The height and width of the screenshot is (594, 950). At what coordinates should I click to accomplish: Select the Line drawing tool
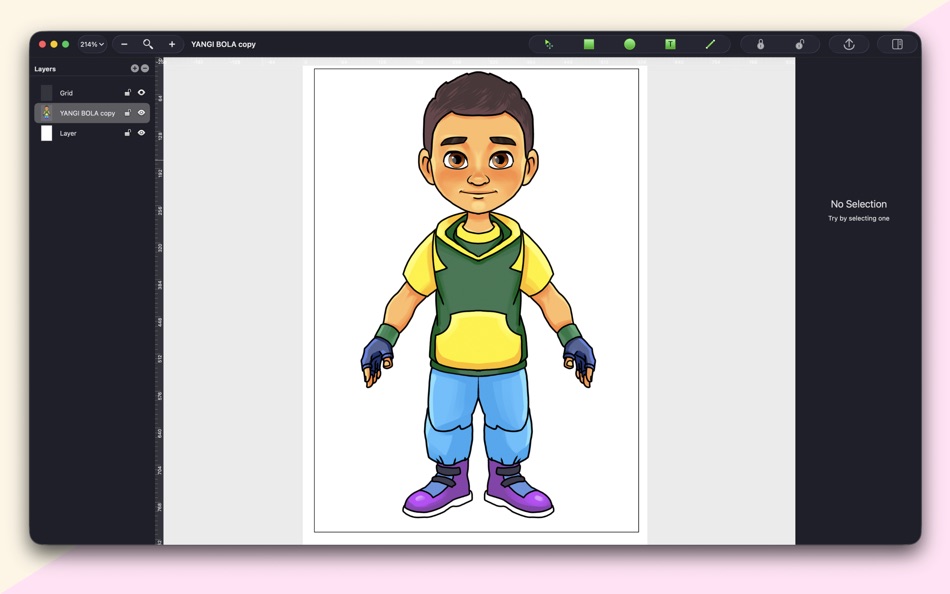coord(710,44)
